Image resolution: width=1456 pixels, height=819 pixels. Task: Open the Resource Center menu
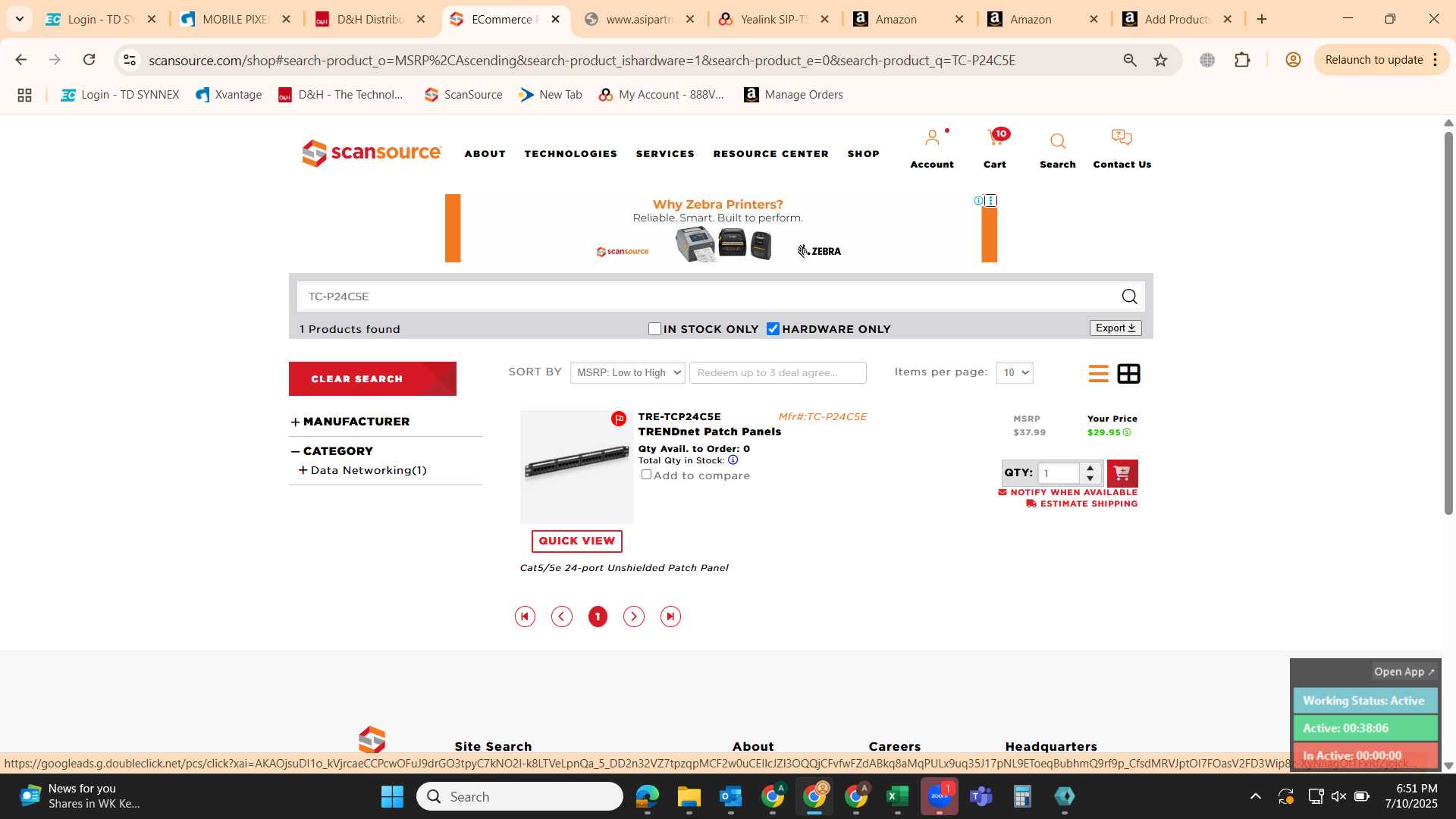771,154
